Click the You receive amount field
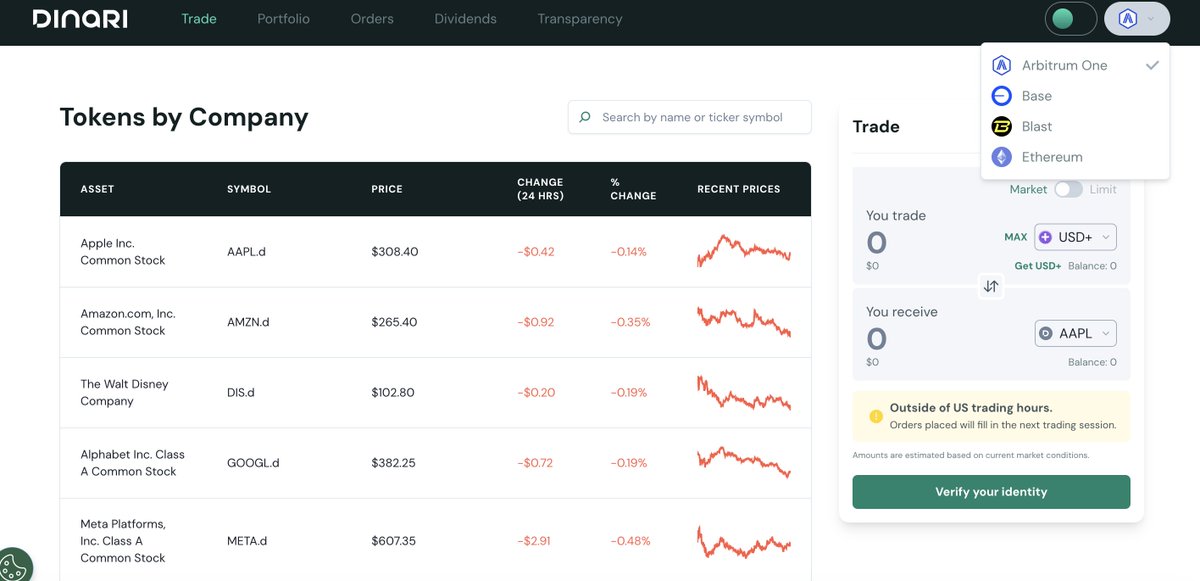 click(876, 339)
